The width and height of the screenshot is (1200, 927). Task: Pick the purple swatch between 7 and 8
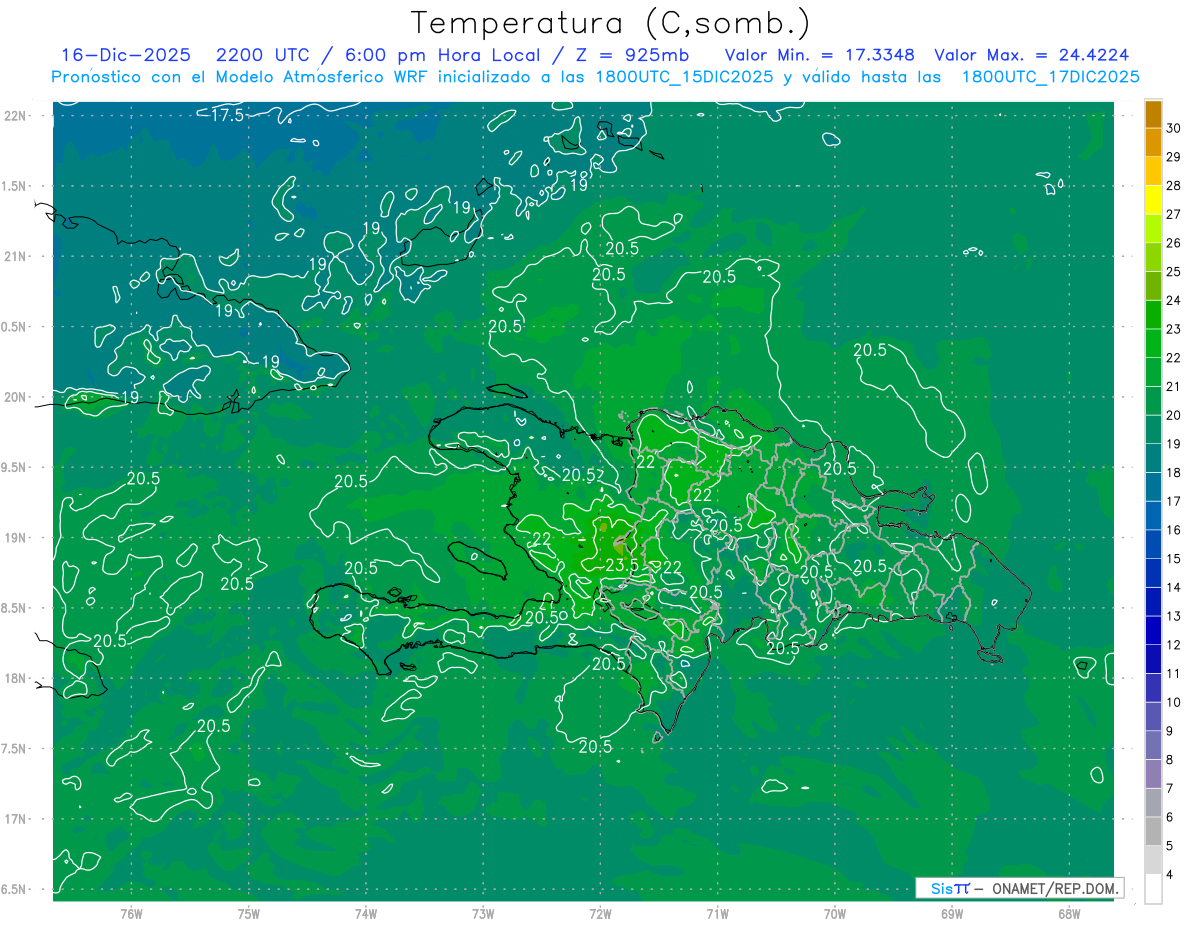(x=1153, y=774)
